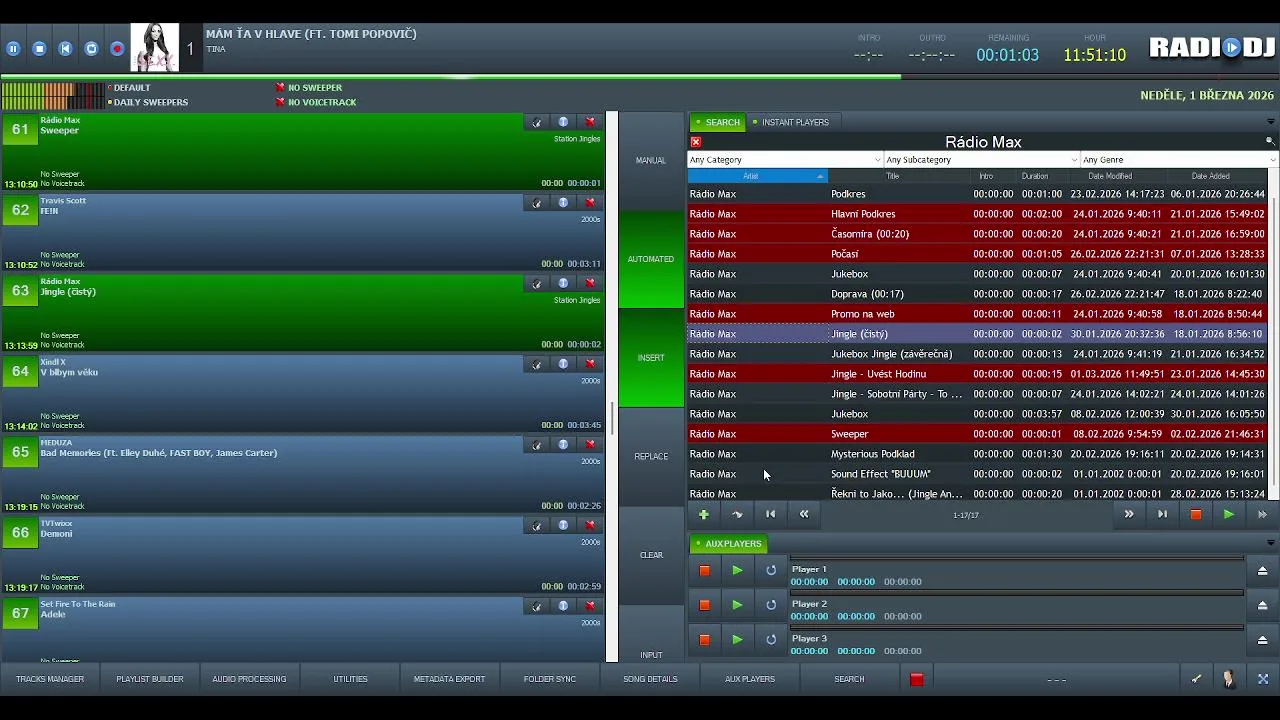
Task: Remove track 62 FEIN from playlist
Action: coord(590,202)
